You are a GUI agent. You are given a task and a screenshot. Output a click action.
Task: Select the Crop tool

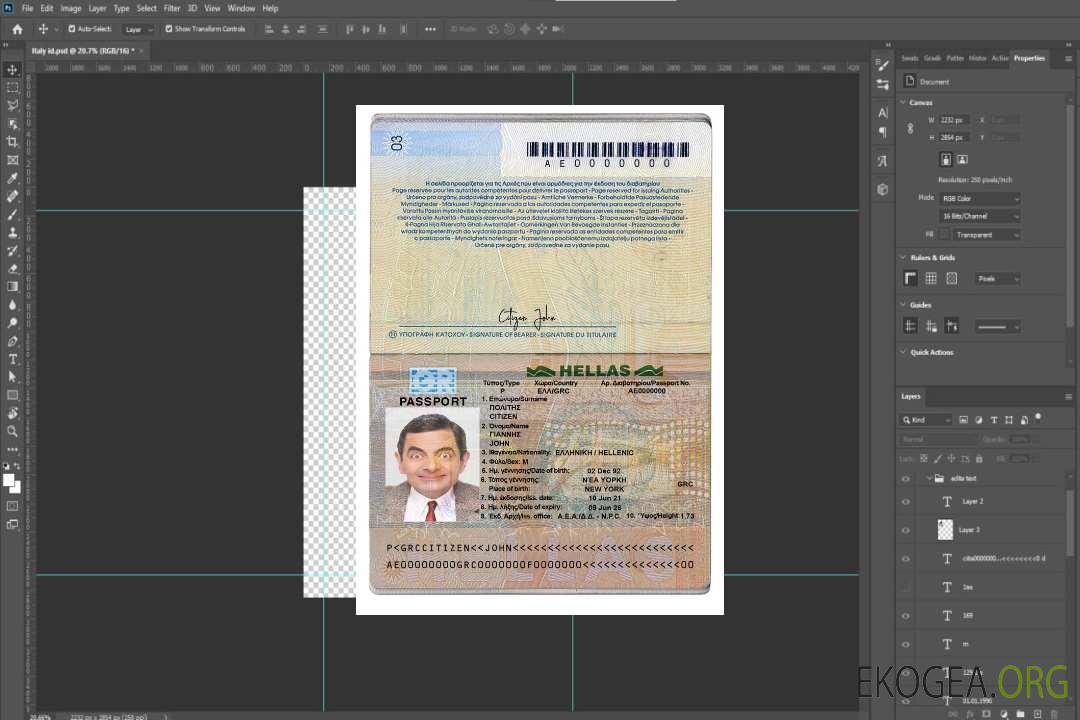tap(12, 142)
